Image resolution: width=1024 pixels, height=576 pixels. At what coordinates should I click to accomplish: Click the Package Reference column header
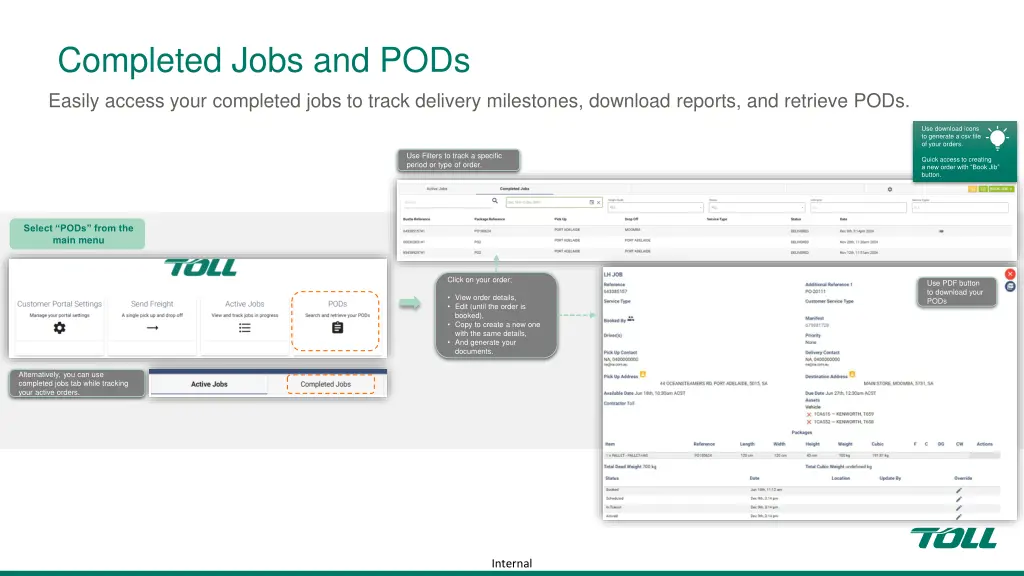coord(489,219)
